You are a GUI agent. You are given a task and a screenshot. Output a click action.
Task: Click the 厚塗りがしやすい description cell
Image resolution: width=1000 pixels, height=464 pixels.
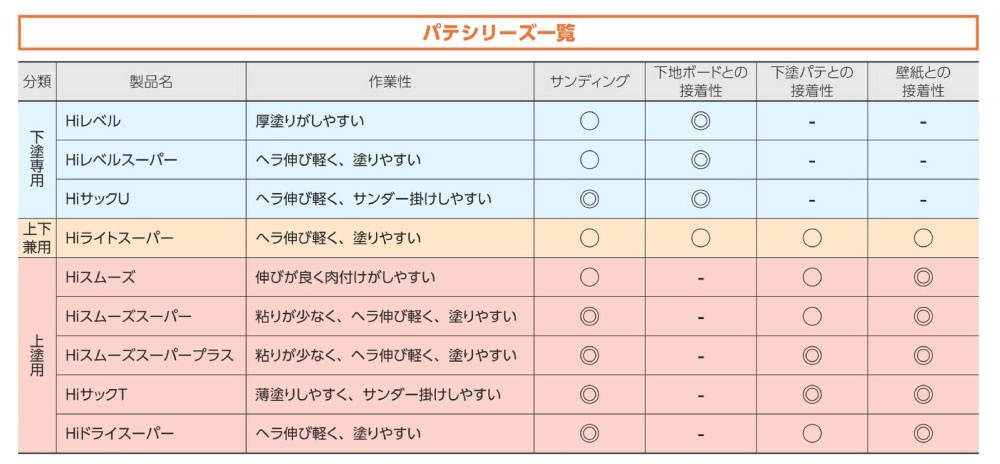[310, 121]
